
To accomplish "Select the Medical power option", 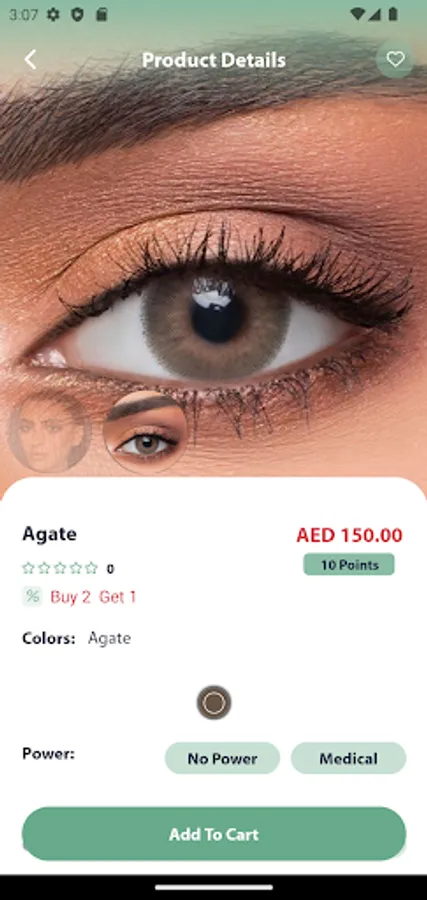I will click(x=348, y=758).
